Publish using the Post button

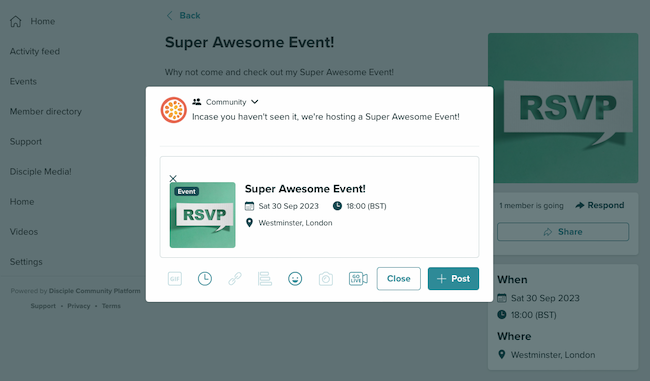tap(453, 279)
